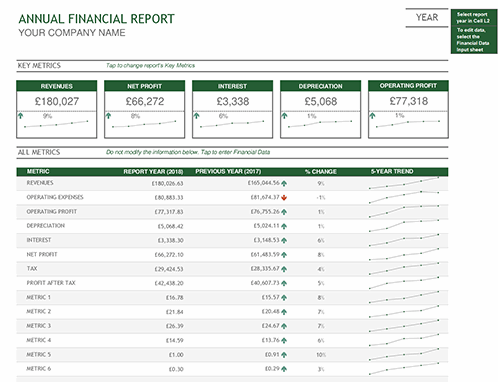
Task: Click the £3,338 interest value
Action: [233, 101]
